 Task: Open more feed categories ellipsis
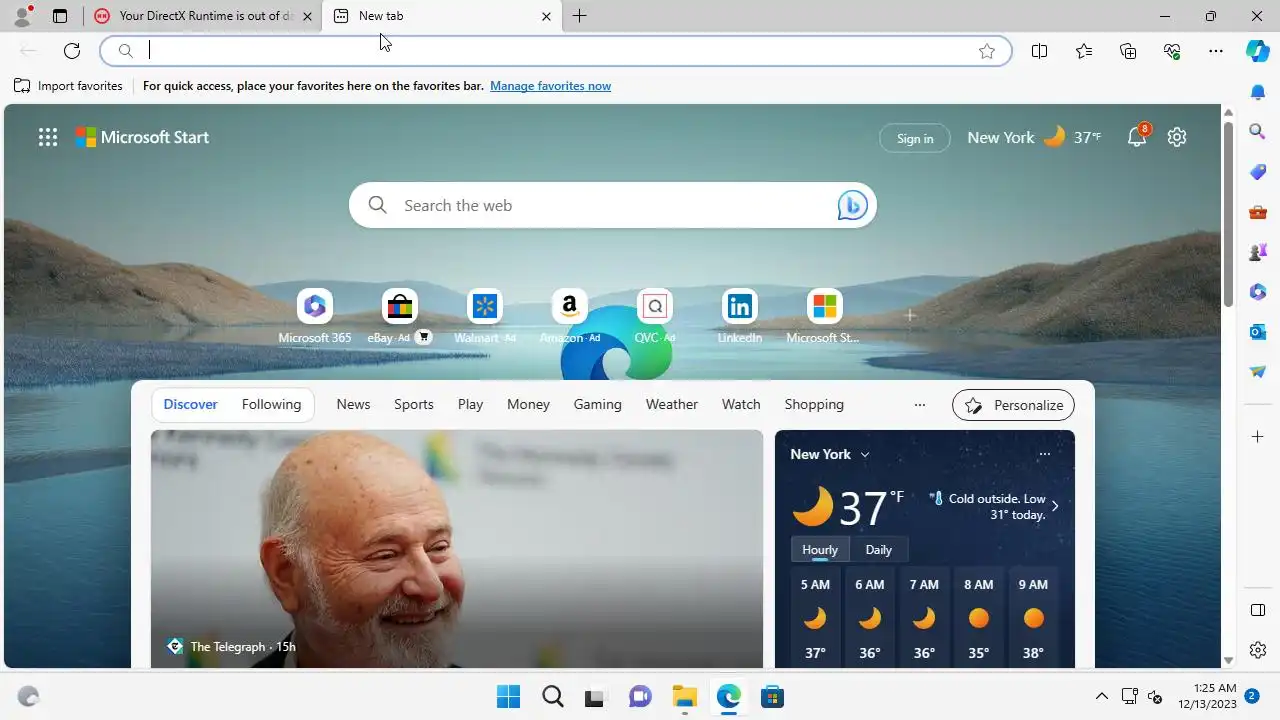click(x=920, y=405)
